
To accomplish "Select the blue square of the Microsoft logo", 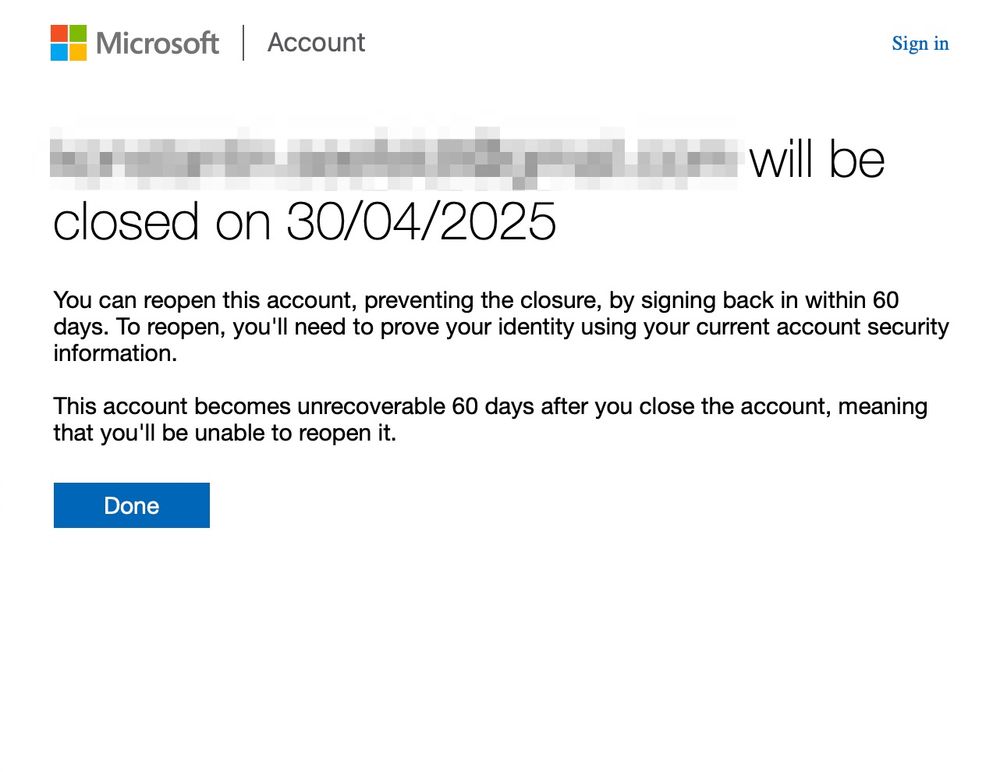I will tap(57, 53).
